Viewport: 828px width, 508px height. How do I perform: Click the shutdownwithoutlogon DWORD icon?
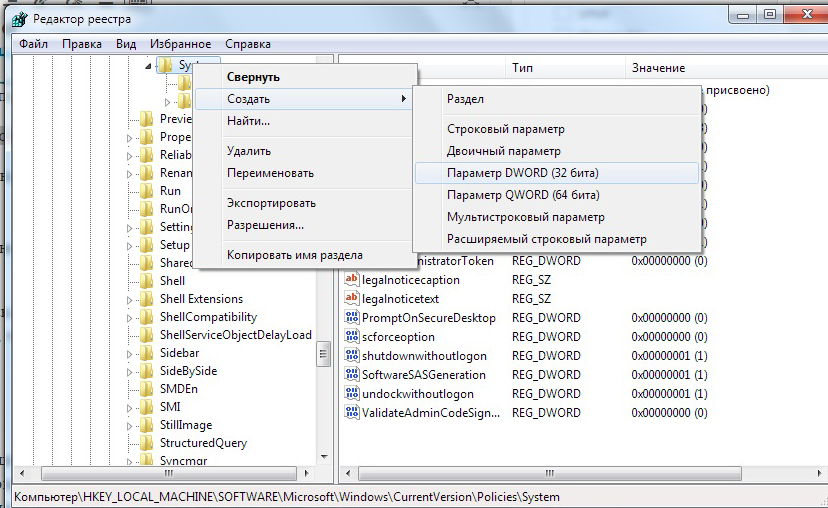click(351, 355)
